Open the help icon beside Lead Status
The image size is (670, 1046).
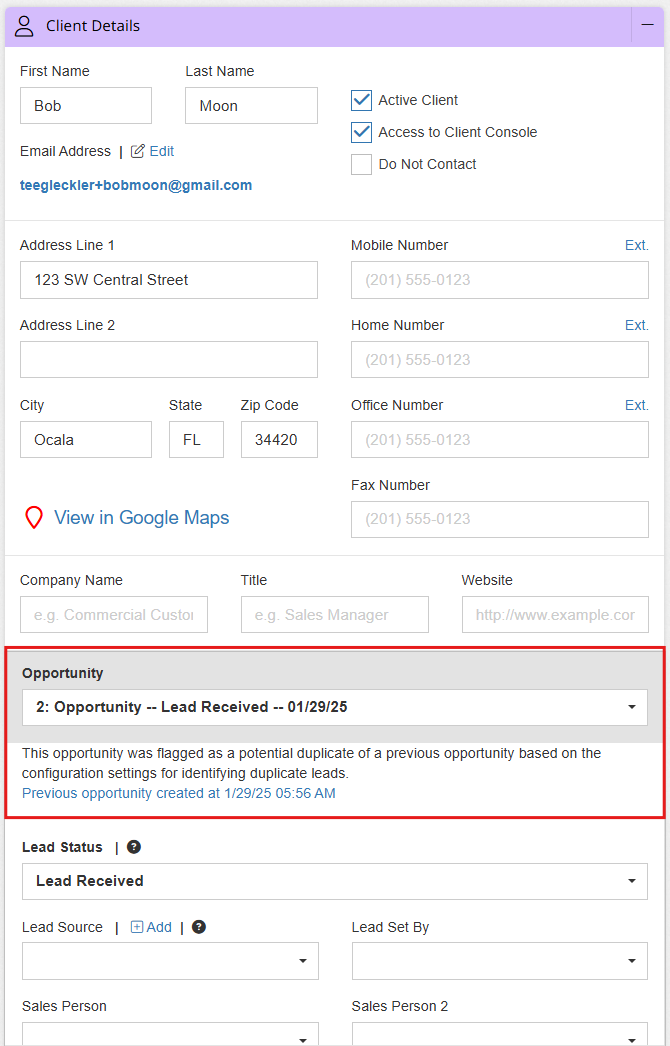133,846
